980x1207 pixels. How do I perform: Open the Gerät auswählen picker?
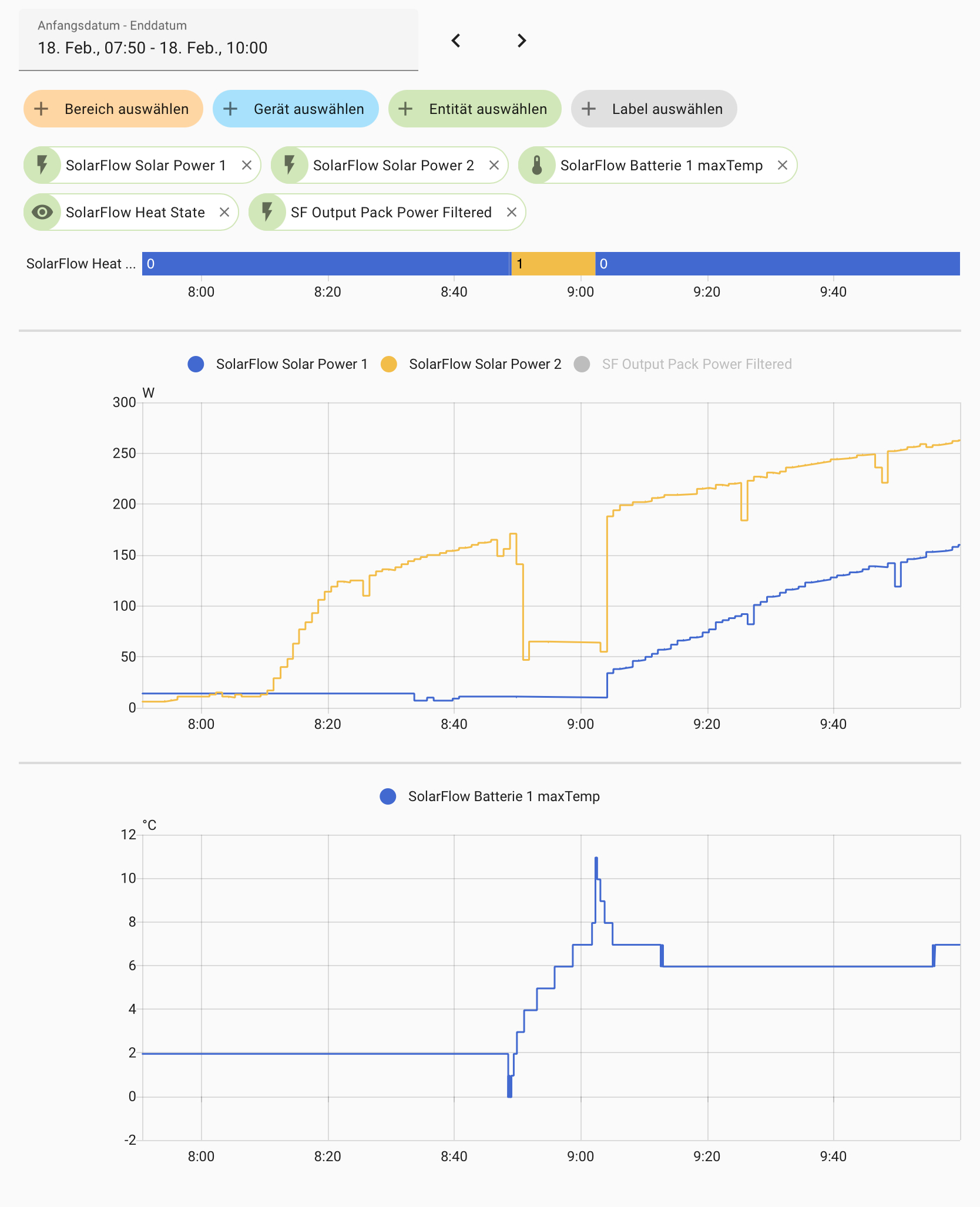click(296, 109)
